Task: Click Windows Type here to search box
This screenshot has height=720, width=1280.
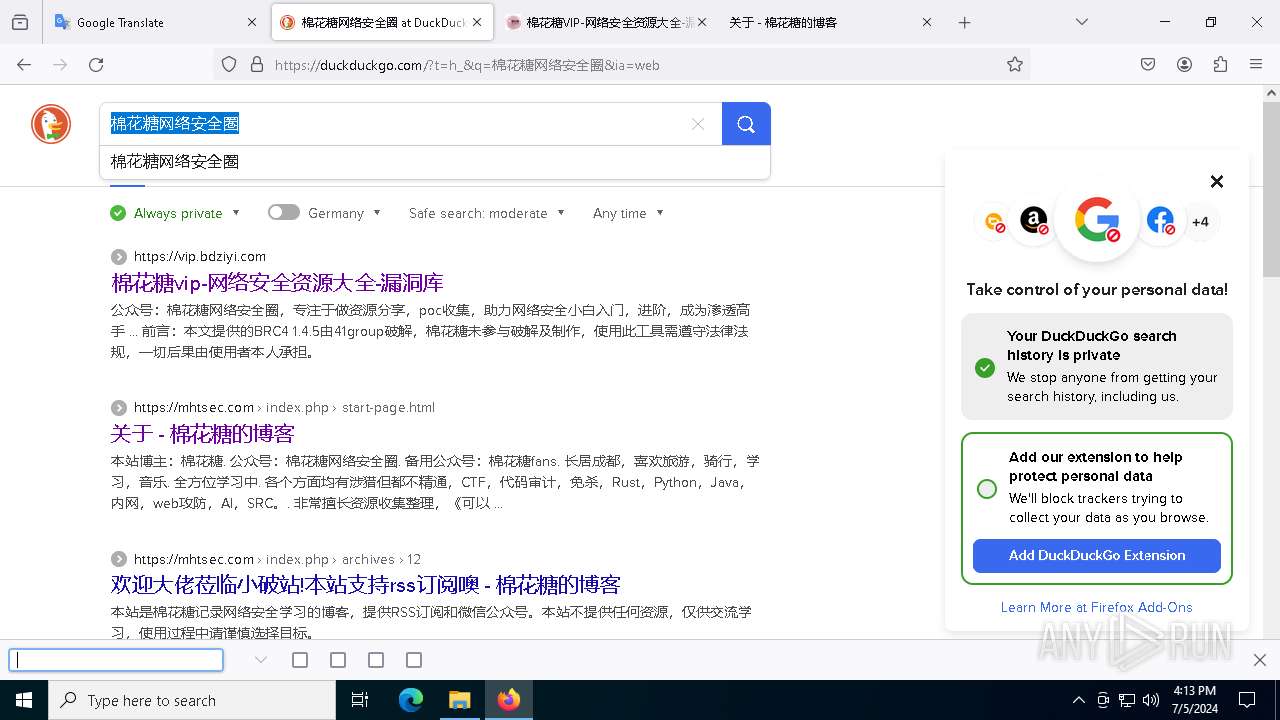Action: 192,700
